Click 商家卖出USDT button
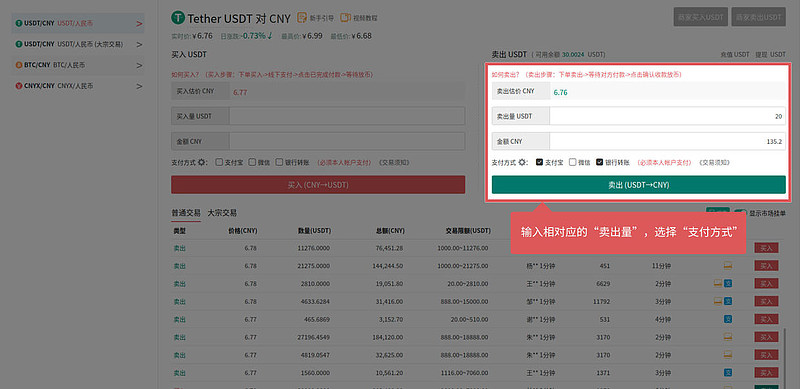The height and width of the screenshot is (389, 800). click(x=758, y=17)
